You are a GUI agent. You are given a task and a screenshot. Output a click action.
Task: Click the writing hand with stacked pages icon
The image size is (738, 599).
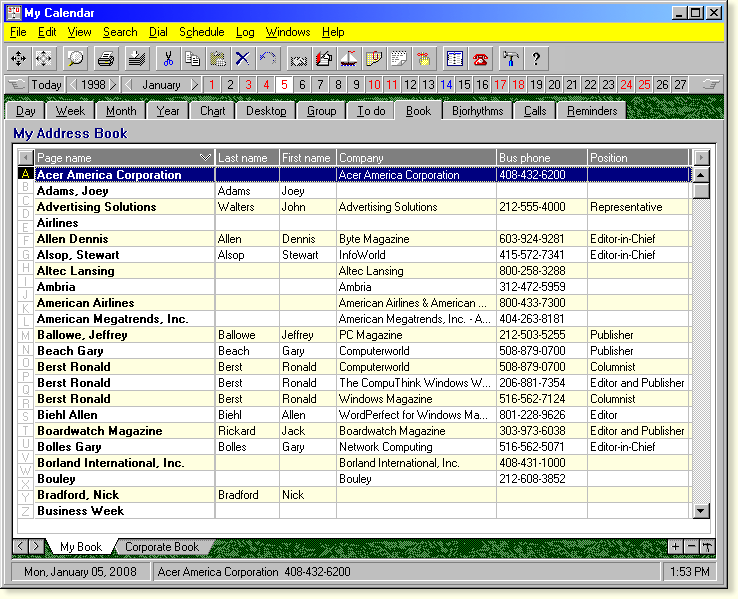coord(137,59)
